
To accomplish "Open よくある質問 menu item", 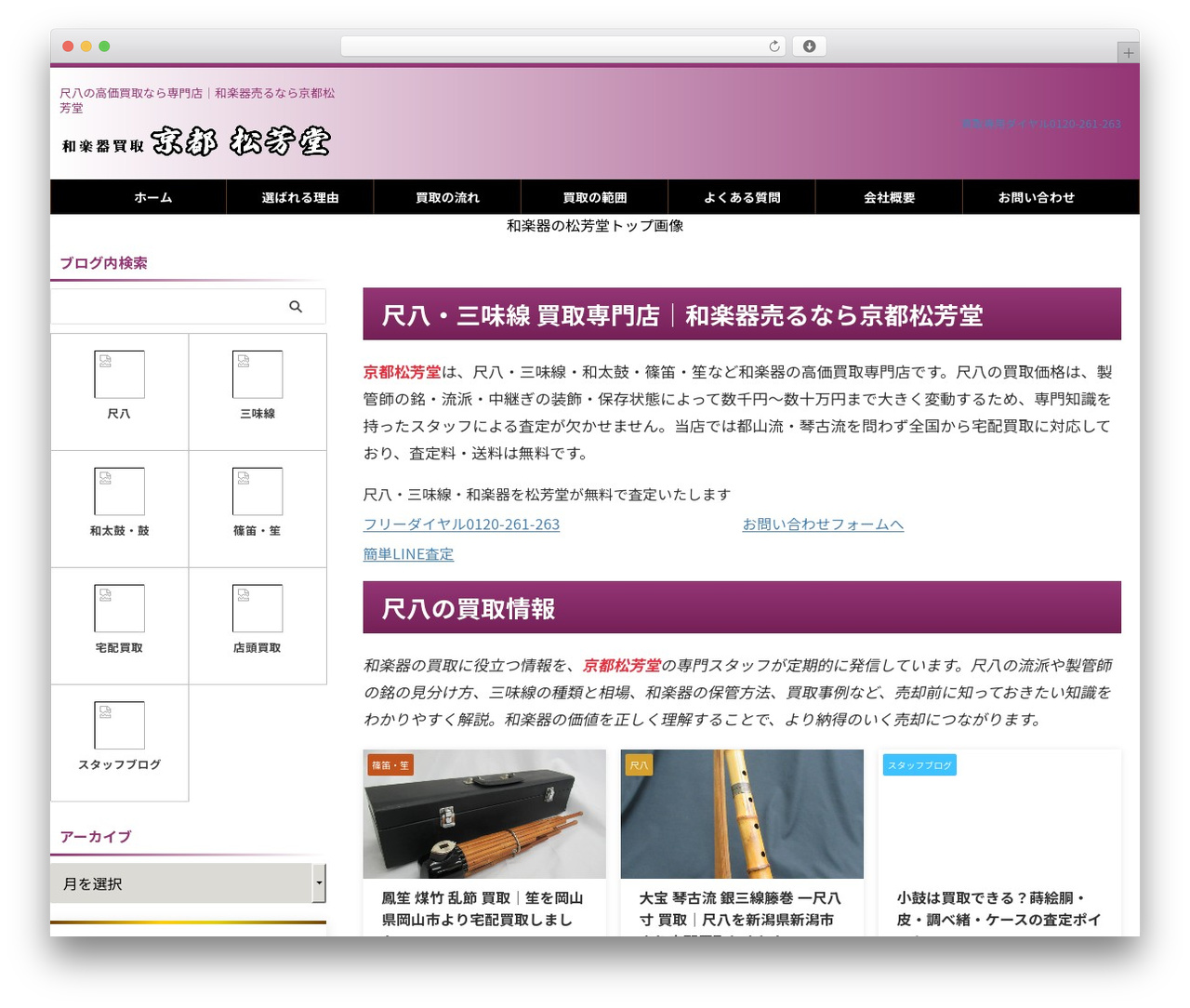I will 742,198.
